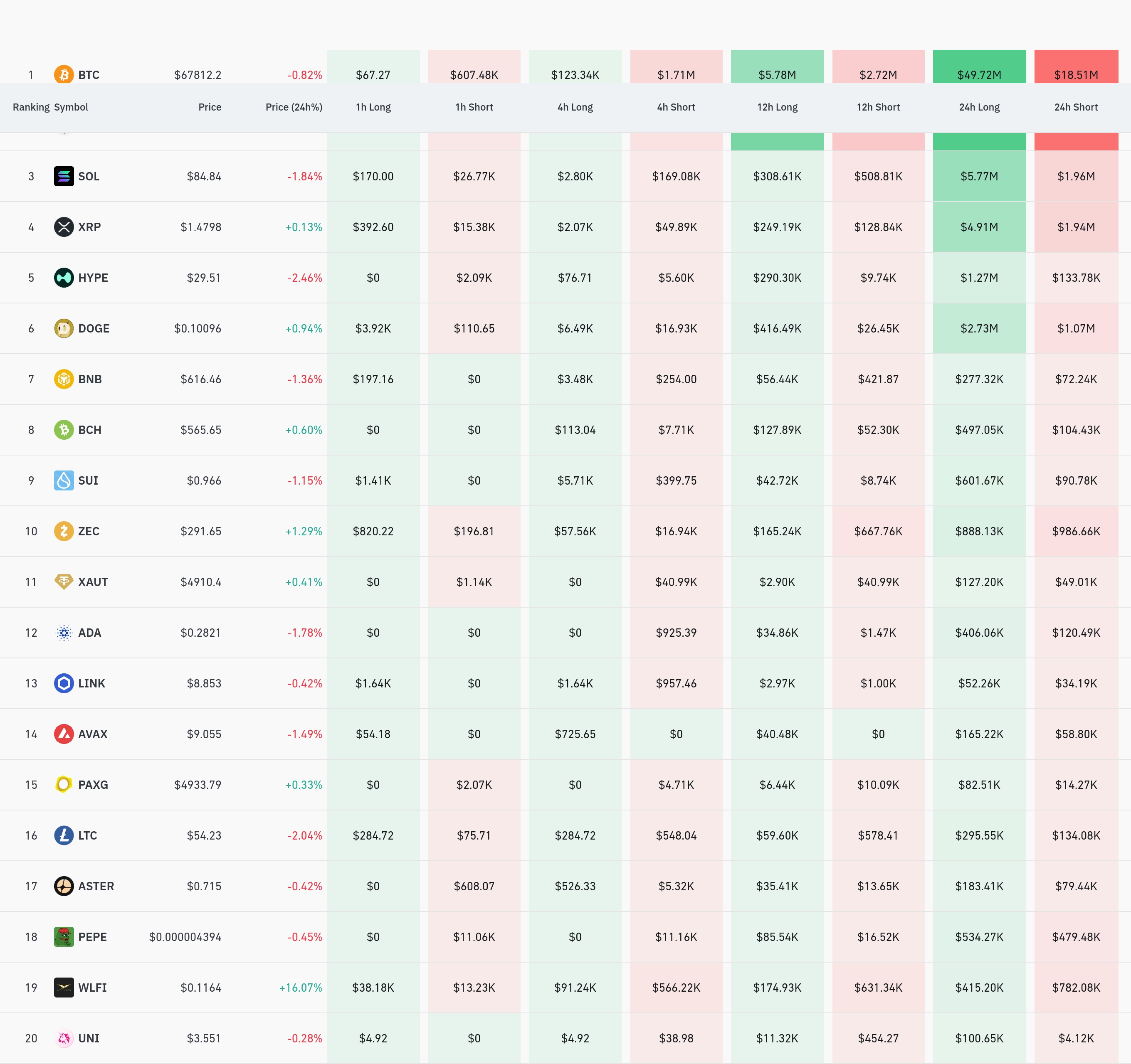Open the AVAX symbol link
Viewport: 1131px width, 1064px height.
92,734
